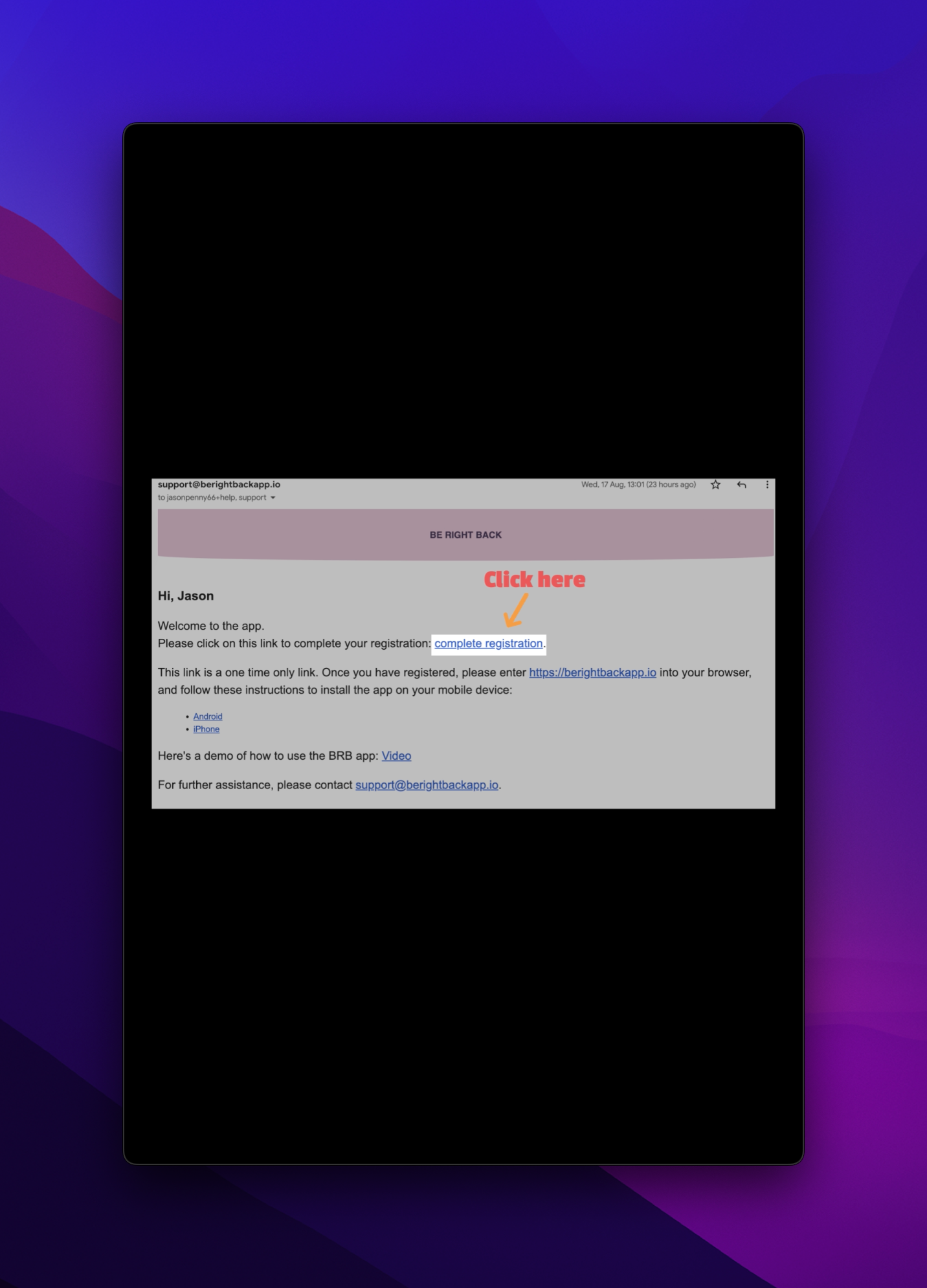Screen dimensions: 927x1288
Task: Click support email link after 'please contact'
Action: pyautogui.click(x=427, y=785)
